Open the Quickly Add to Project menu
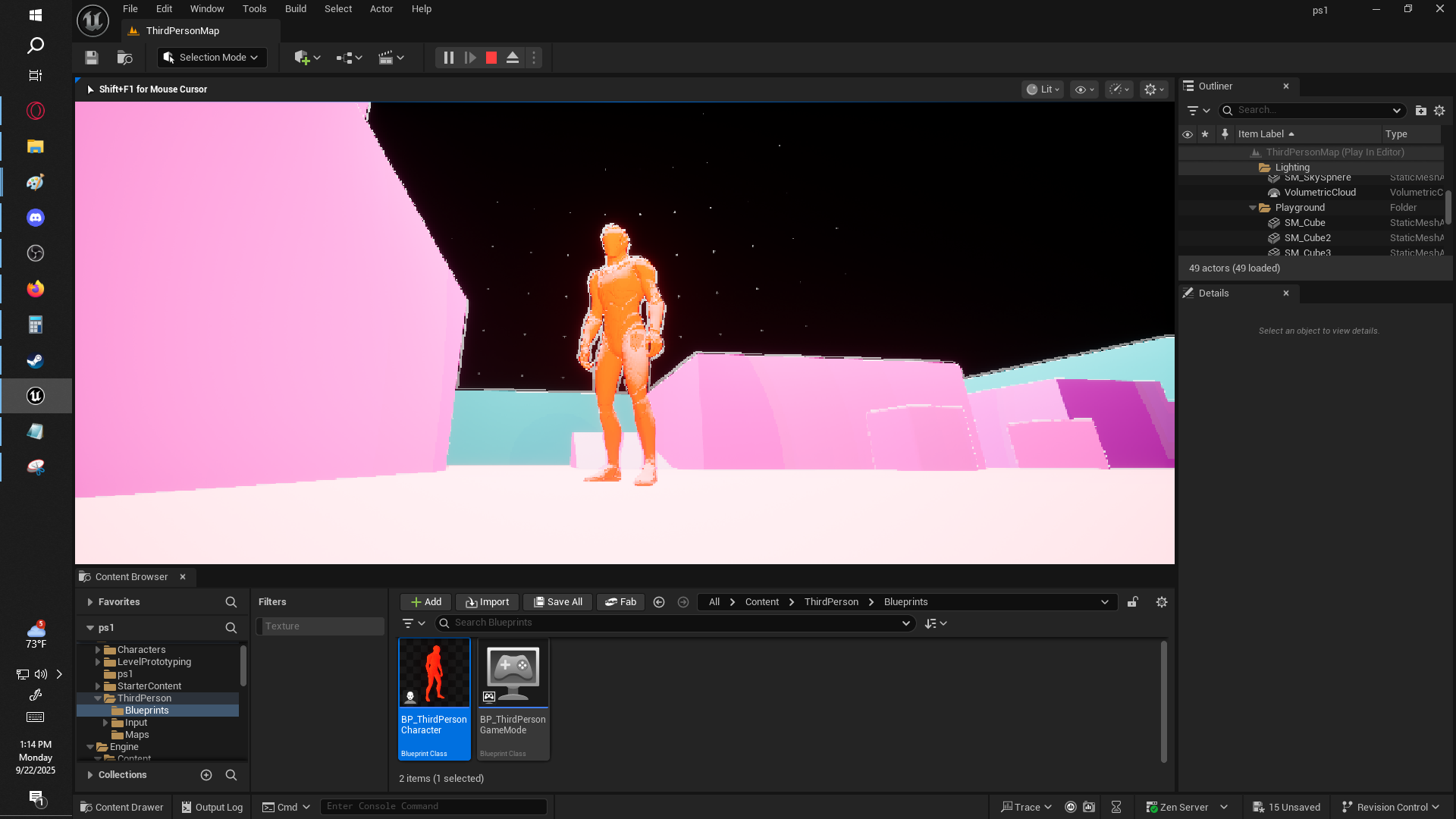 click(x=307, y=58)
